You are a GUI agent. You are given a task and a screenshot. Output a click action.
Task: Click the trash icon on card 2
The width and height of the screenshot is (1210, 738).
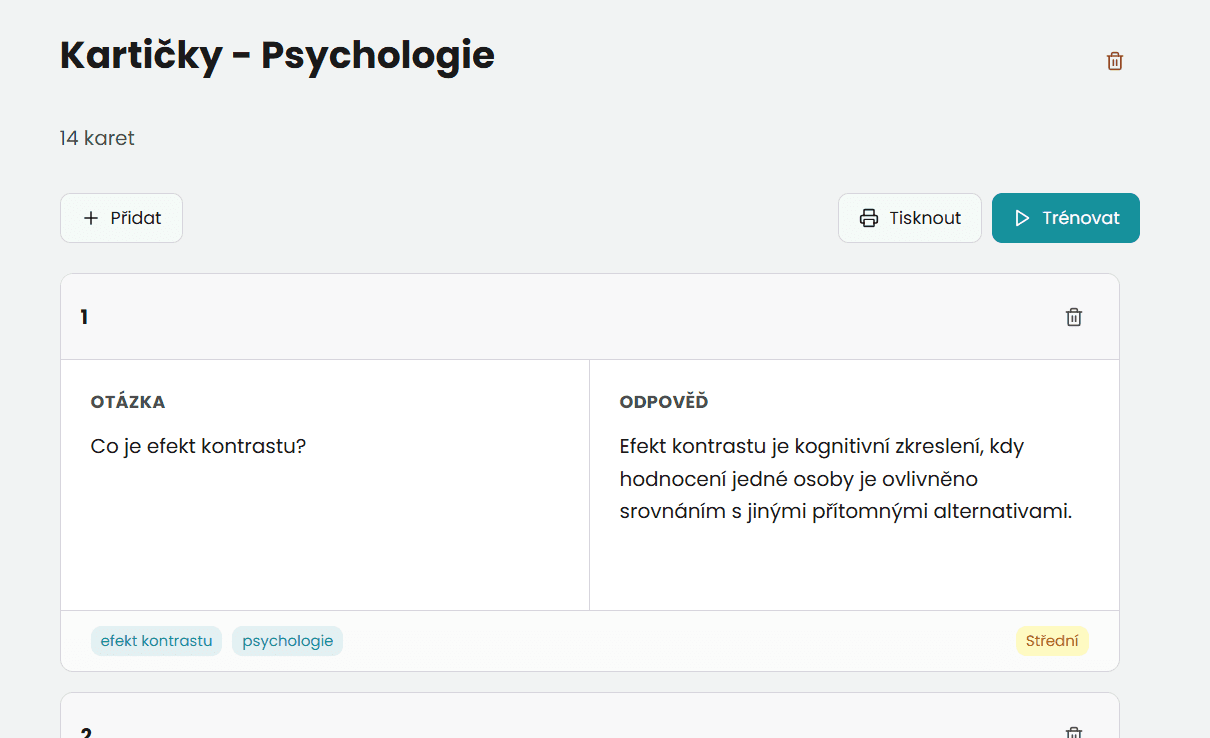tap(1073, 733)
